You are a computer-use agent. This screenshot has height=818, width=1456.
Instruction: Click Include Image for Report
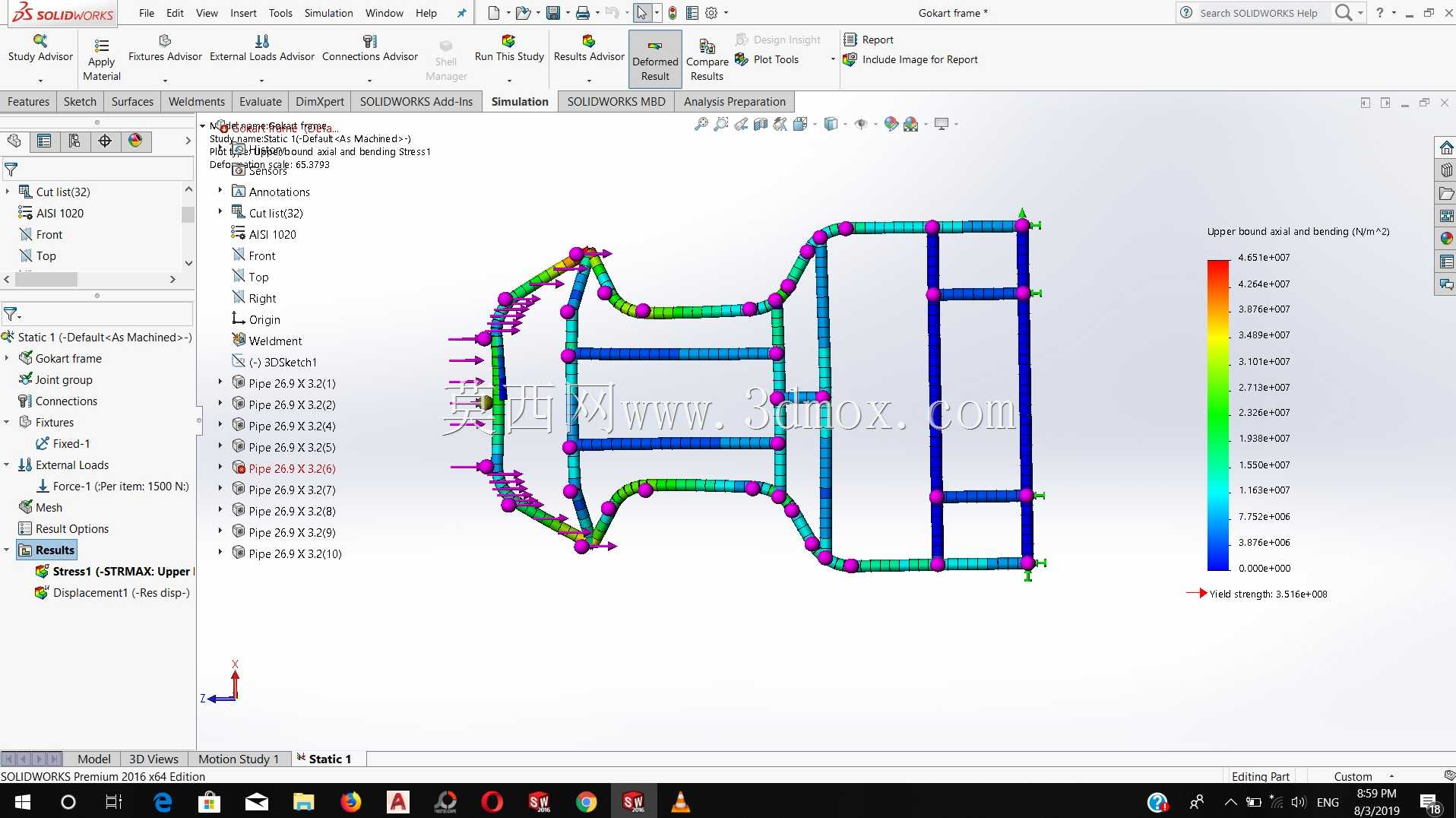coord(911,59)
